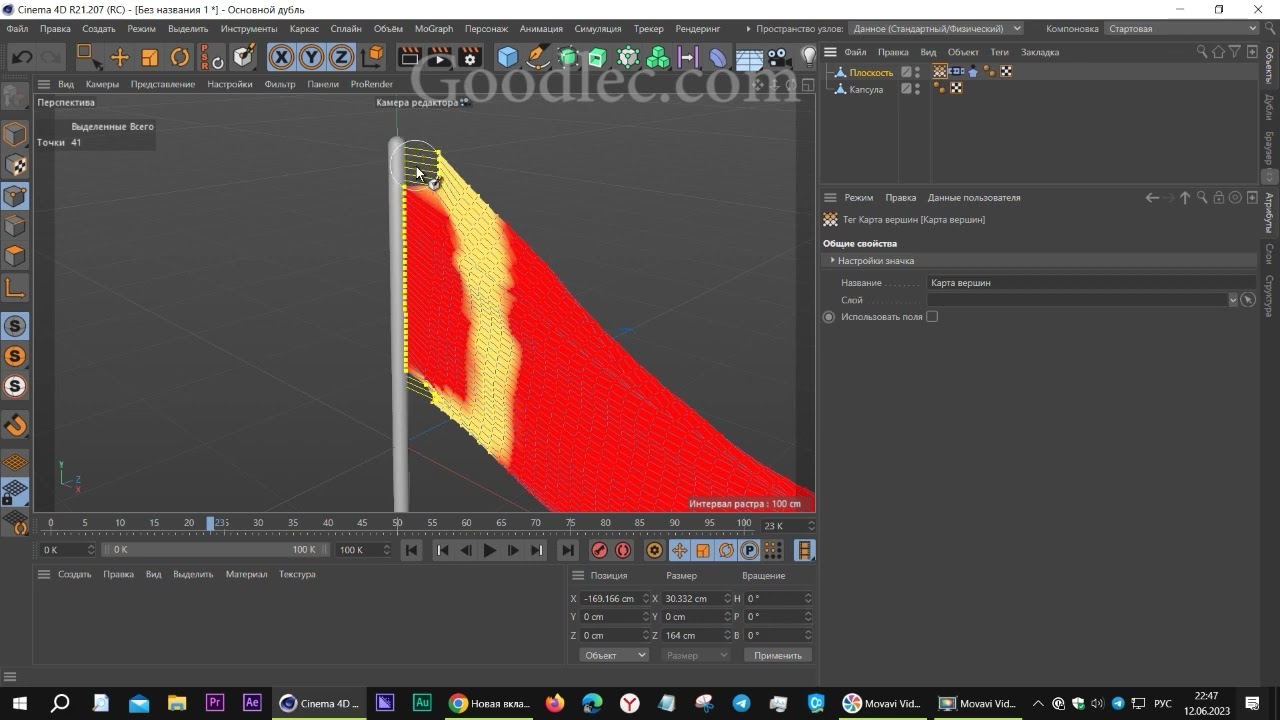The image size is (1280, 720).
Task: Click Position X value field
Action: 612,598
